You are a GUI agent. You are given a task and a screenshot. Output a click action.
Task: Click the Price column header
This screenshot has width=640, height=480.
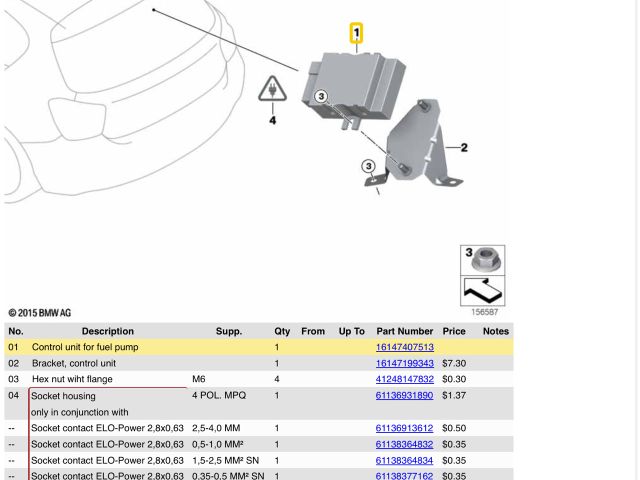(x=454, y=331)
